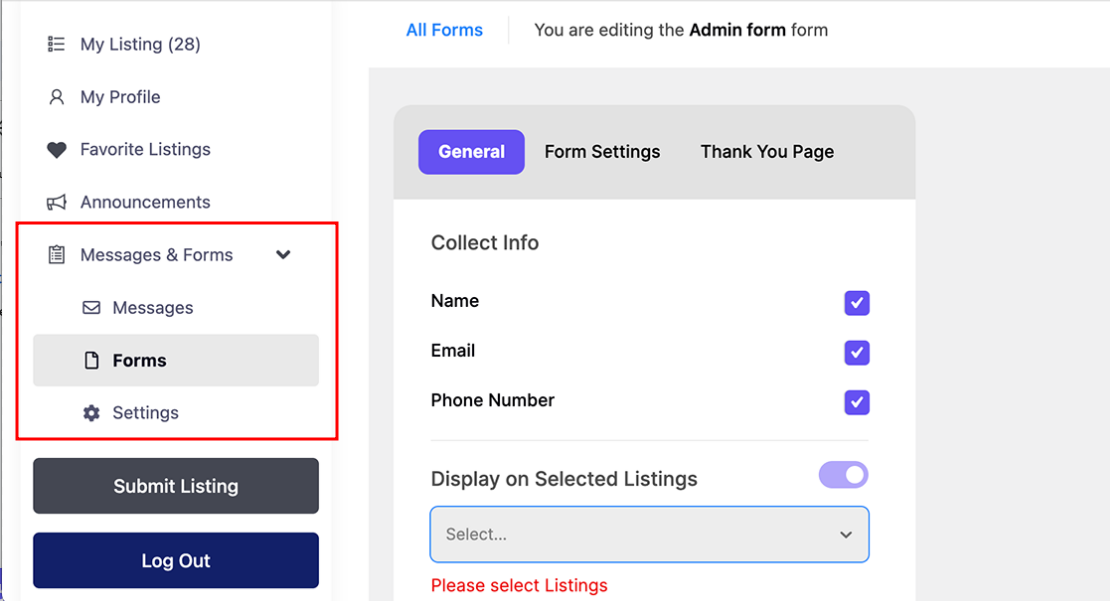Uncheck the Phone Number checkbox
Viewport: 1110px width, 601px height.
[x=856, y=402]
